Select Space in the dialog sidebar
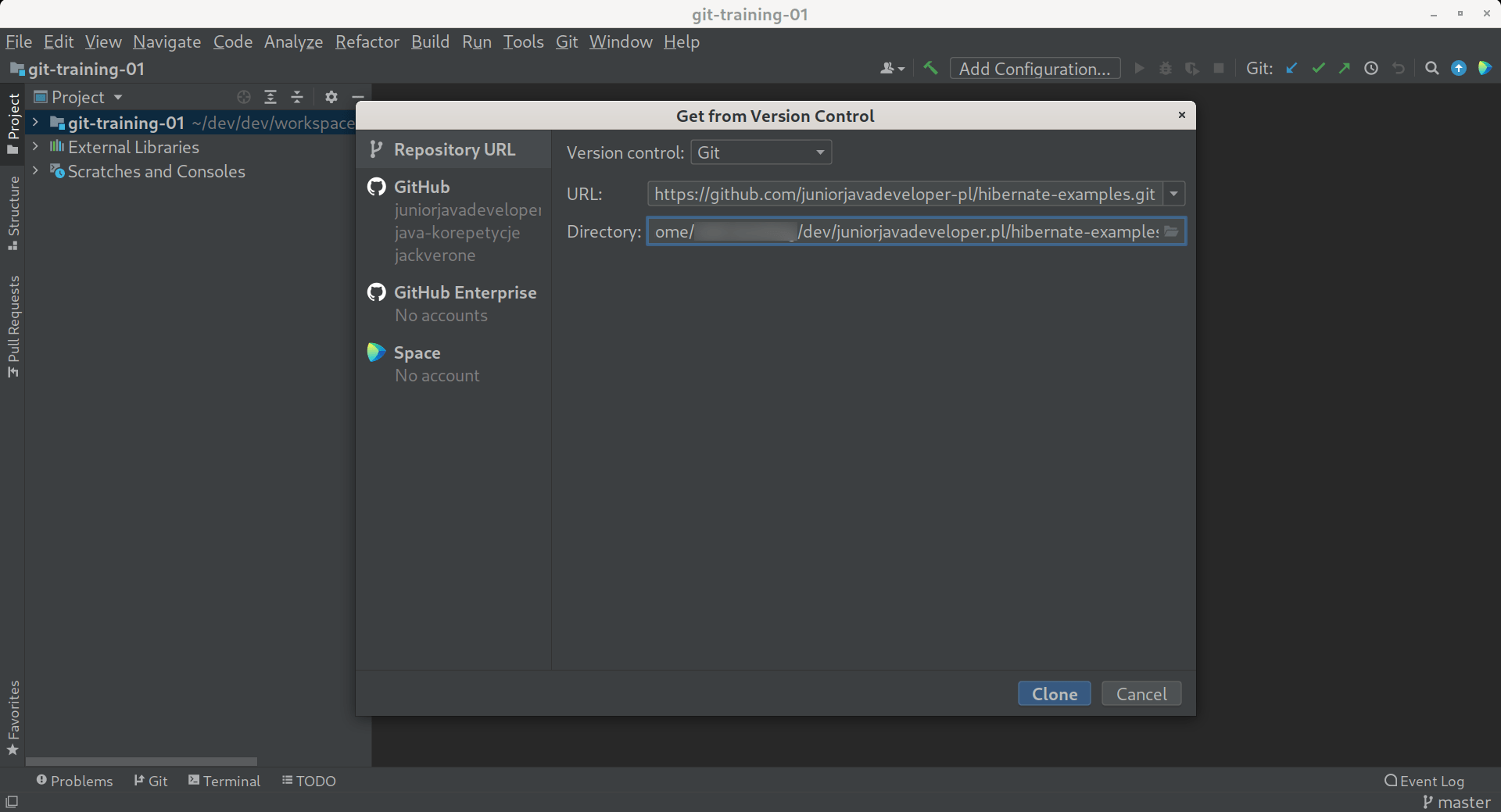Image resolution: width=1501 pixels, height=812 pixels. [x=417, y=352]
